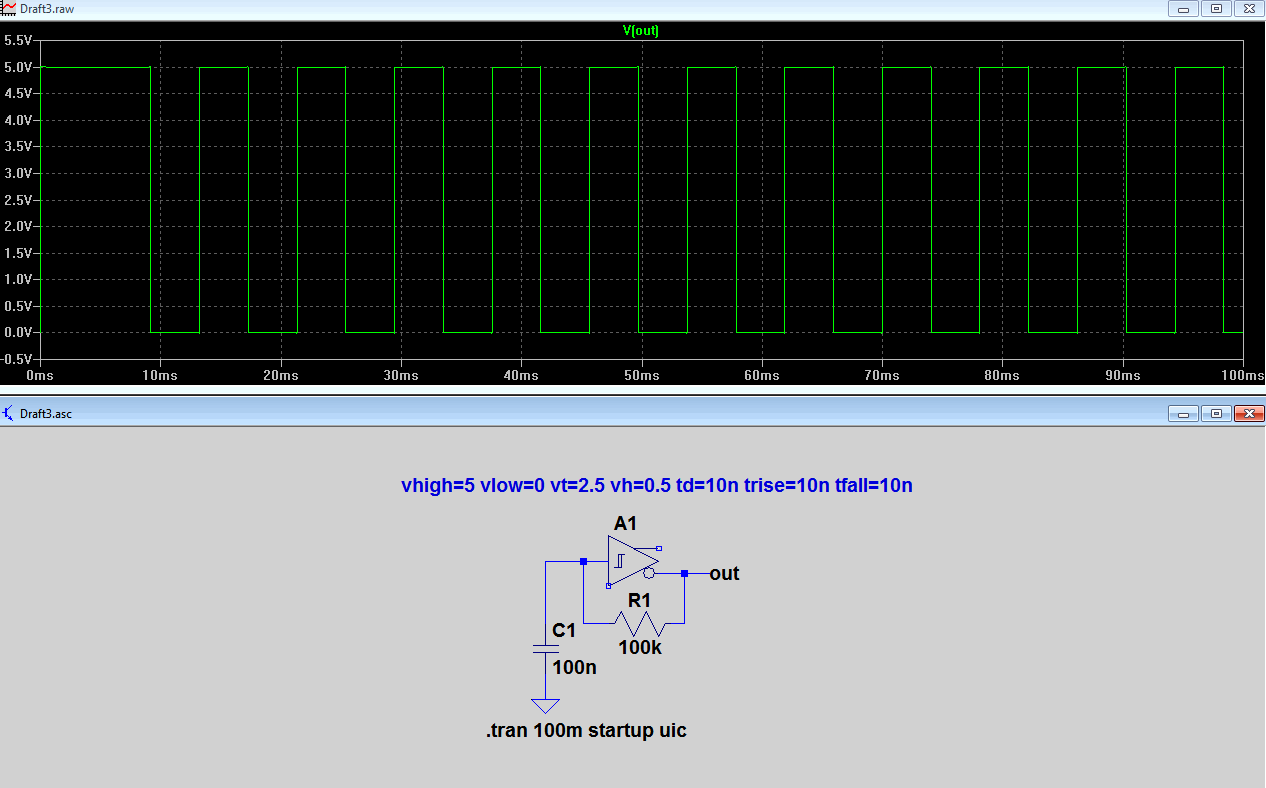The width and height of the screenshot is (1266, 788).
Task: Click the C1 component label
Action: tap(564, 631)
